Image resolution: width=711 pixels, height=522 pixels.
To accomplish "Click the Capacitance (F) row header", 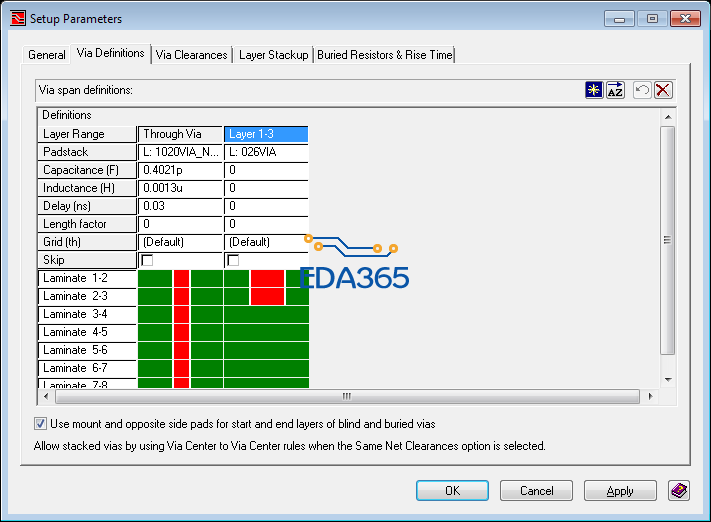I will coord(87,170).
